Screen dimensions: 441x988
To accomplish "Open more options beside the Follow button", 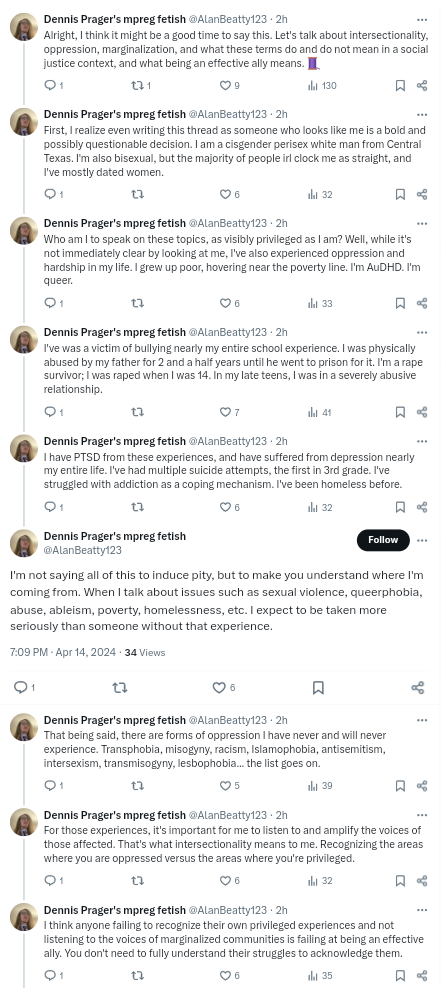I will tap(422, 541).
